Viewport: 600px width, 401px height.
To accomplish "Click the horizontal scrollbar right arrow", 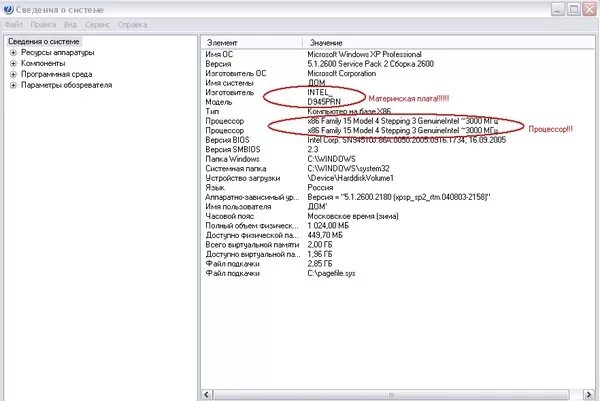I will click(x=589, y=394).
